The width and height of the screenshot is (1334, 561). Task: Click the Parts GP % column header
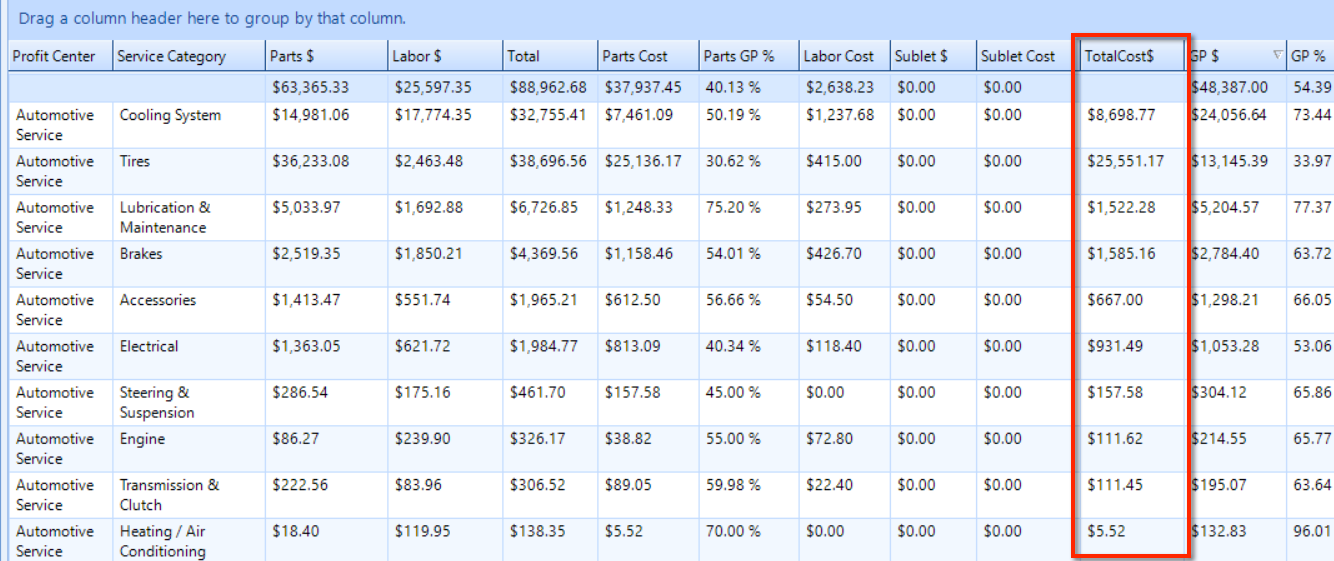748,56
